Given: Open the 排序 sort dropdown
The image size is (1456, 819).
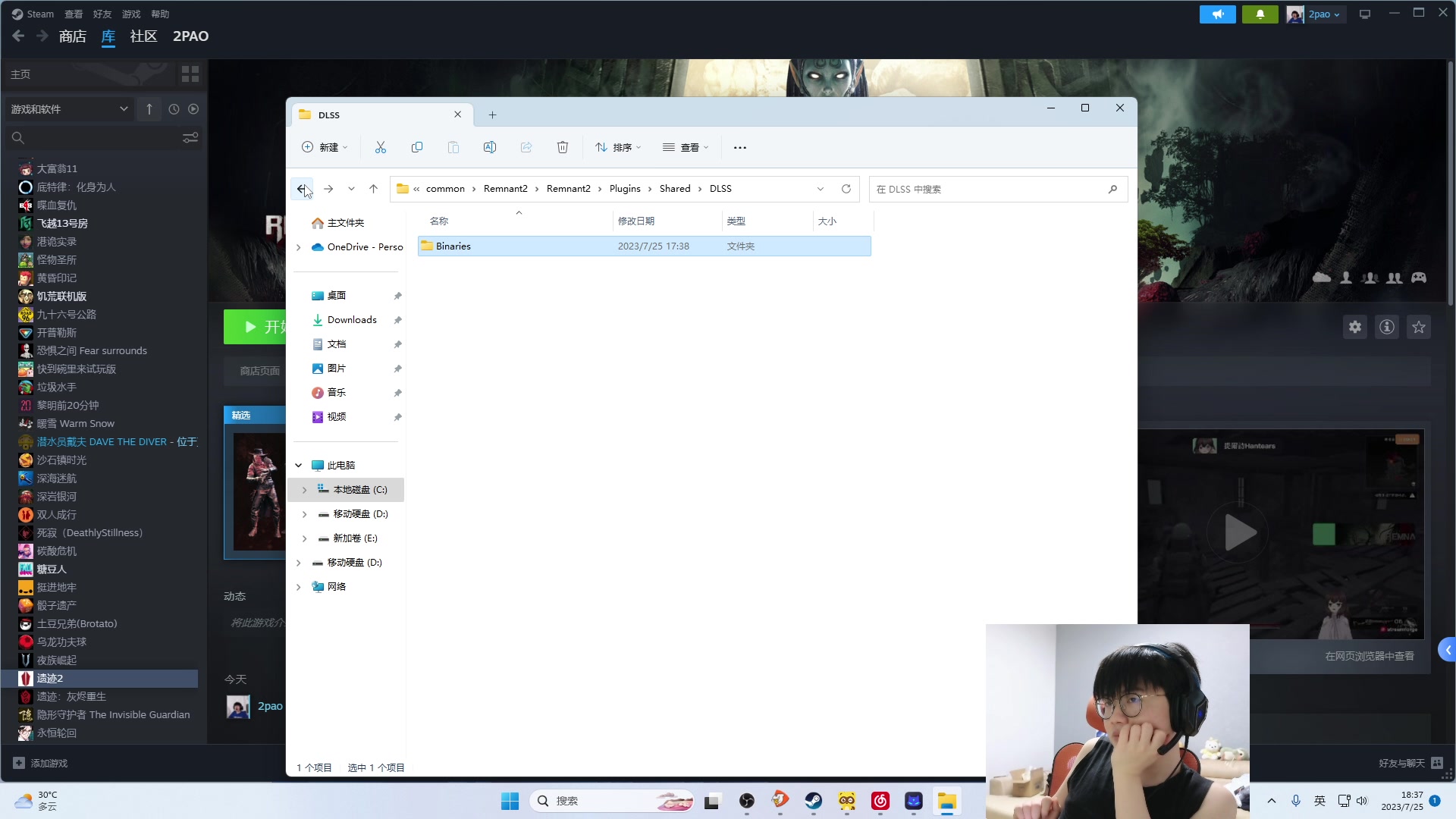Looking at the screenshot, I should (618, 147).
